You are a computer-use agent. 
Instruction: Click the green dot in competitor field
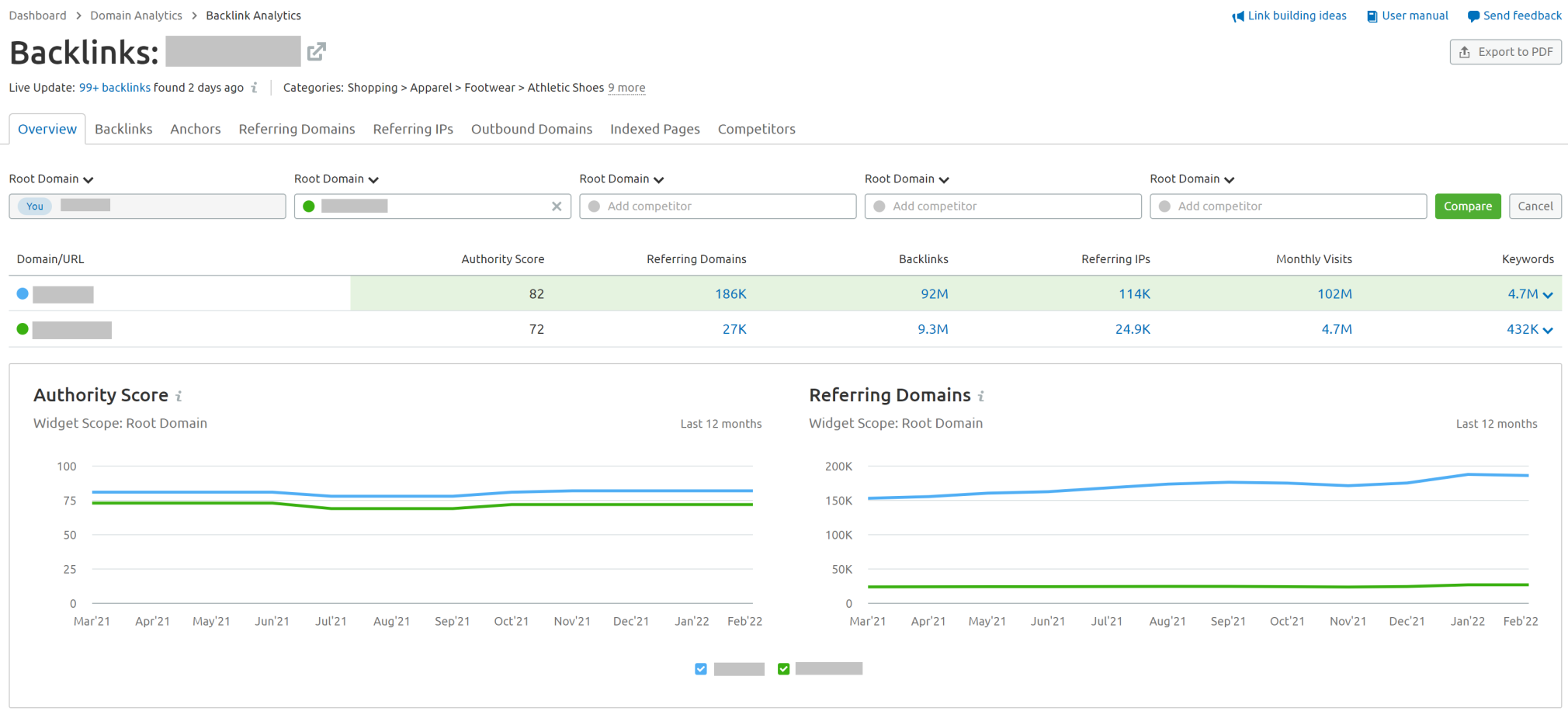[x=309, y=206]
